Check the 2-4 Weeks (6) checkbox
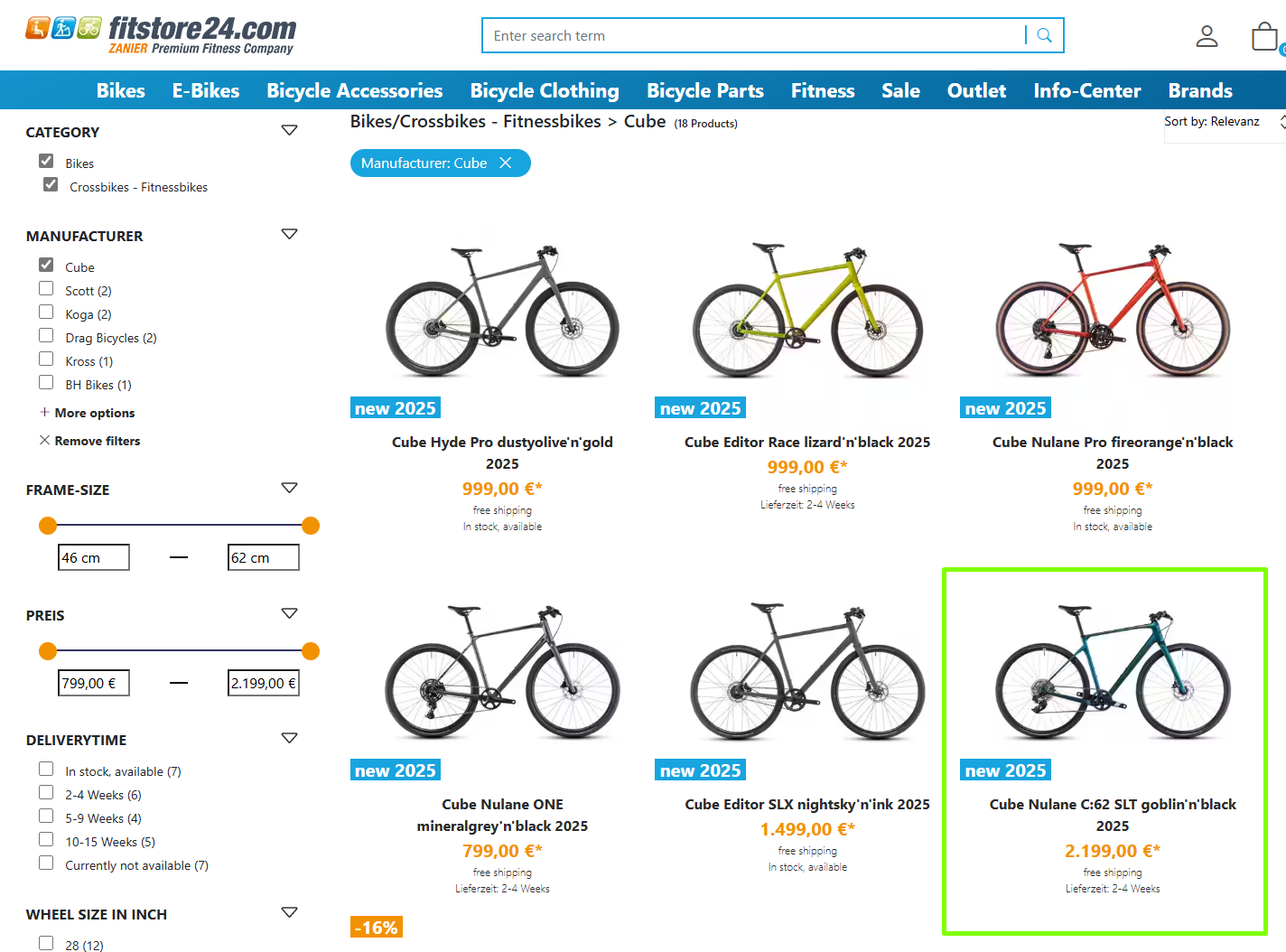Image resolution: width=1286 pixels, height=952 pixels. coord(46,792)
